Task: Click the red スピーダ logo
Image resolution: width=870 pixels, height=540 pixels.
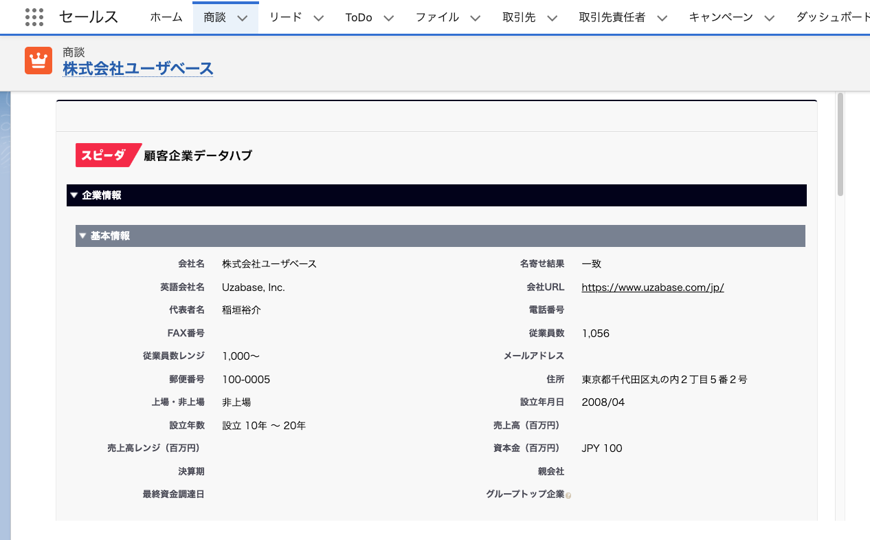Action: coord(107,155)
